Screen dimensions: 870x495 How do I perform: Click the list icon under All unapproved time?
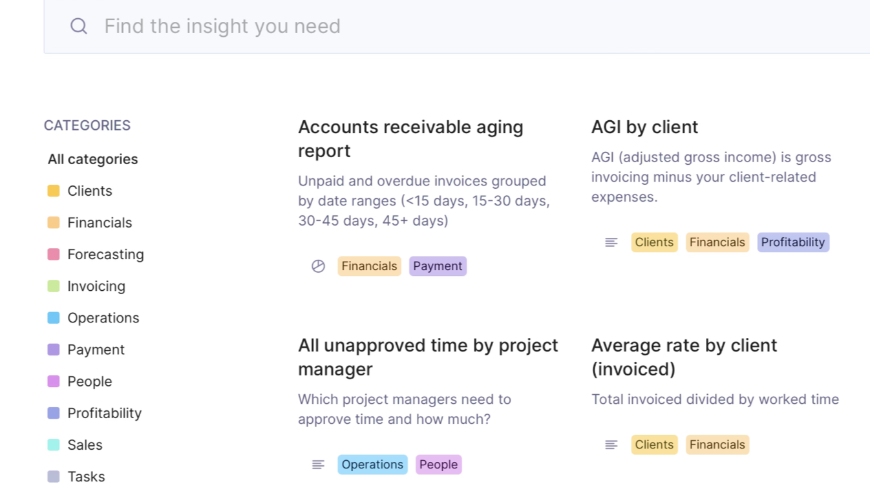[318, 464]
